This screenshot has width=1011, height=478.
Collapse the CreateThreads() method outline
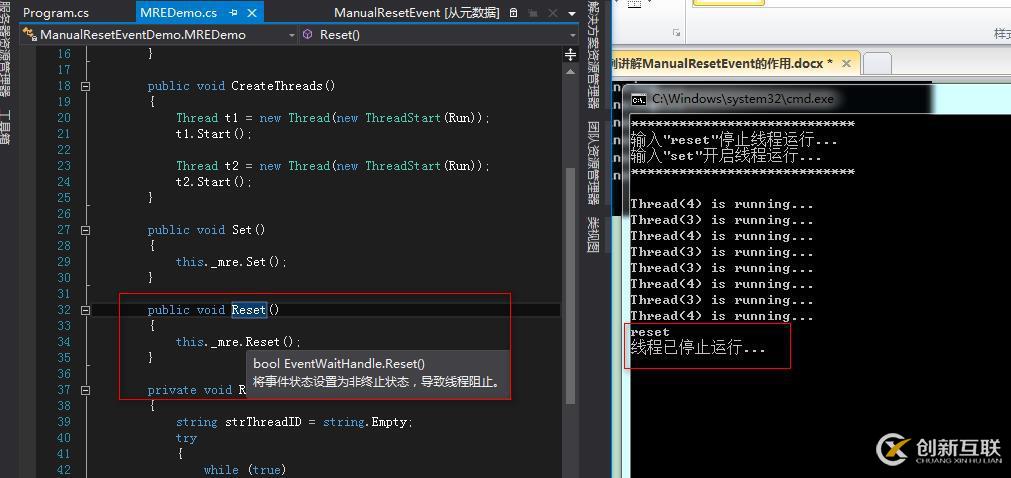86,86
